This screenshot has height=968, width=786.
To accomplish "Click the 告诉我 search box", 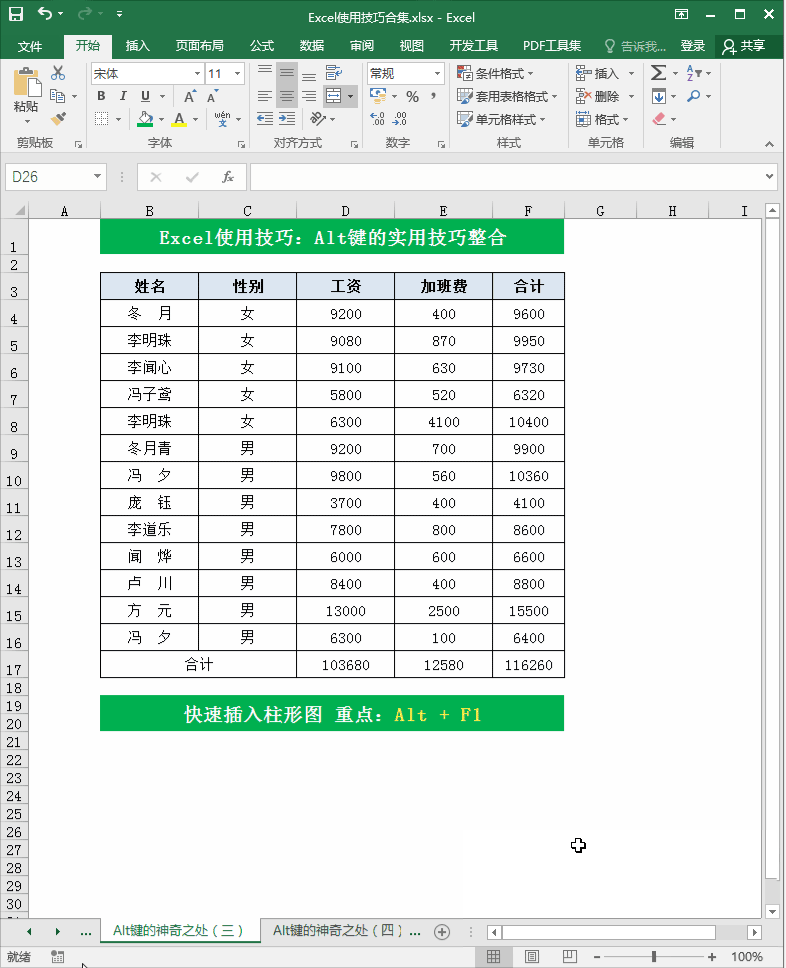I will pos(636,46).
